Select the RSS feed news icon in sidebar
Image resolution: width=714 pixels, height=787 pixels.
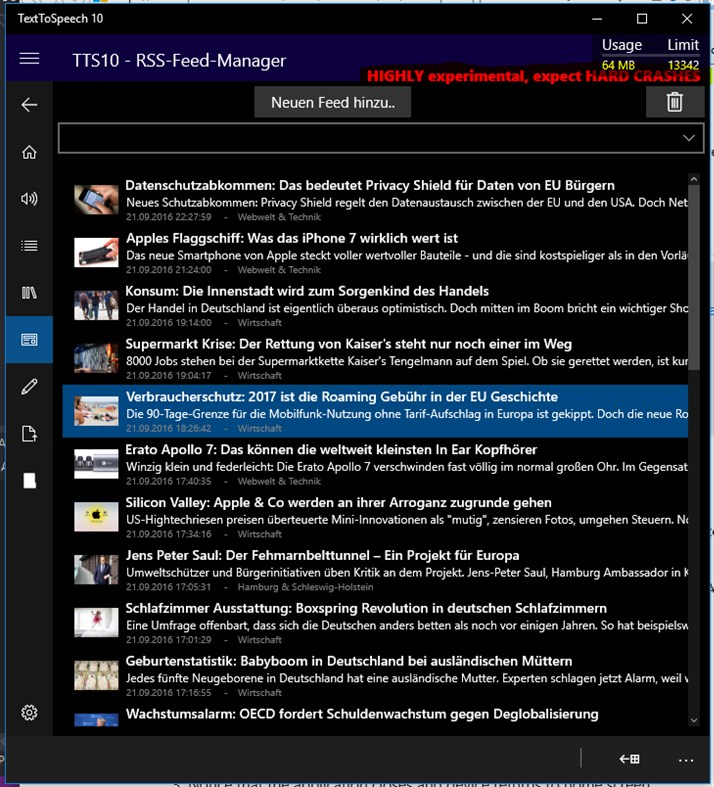(x=29, y=340)
